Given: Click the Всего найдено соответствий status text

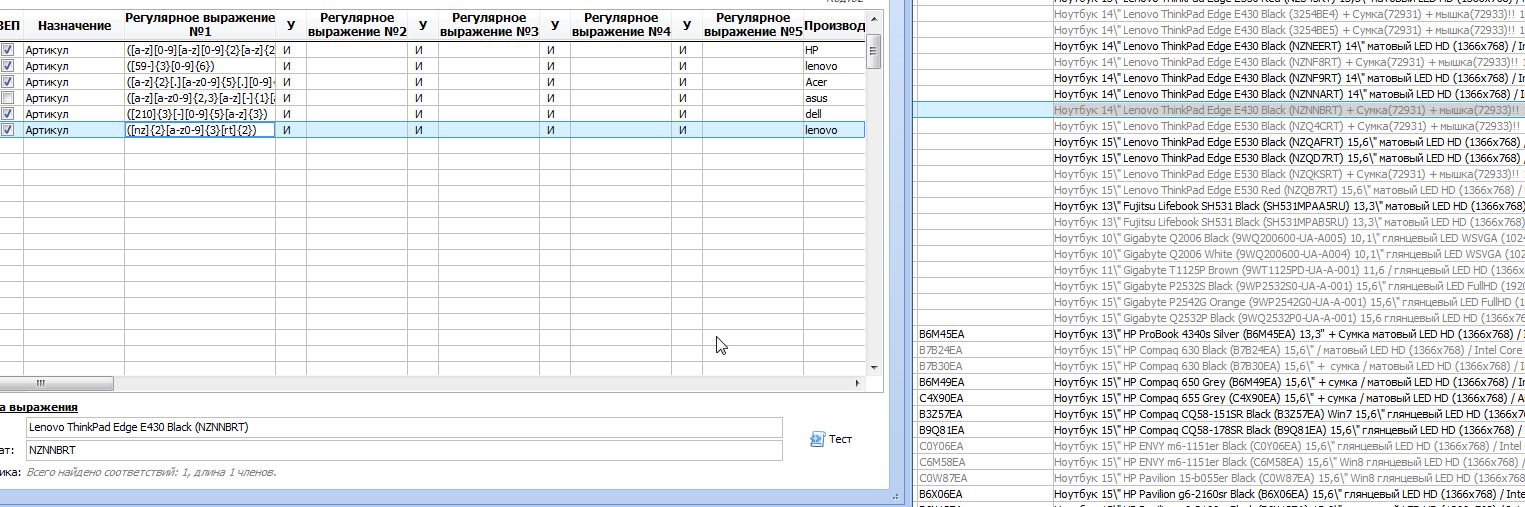Looking at the screenshot, I should (151, 472).
